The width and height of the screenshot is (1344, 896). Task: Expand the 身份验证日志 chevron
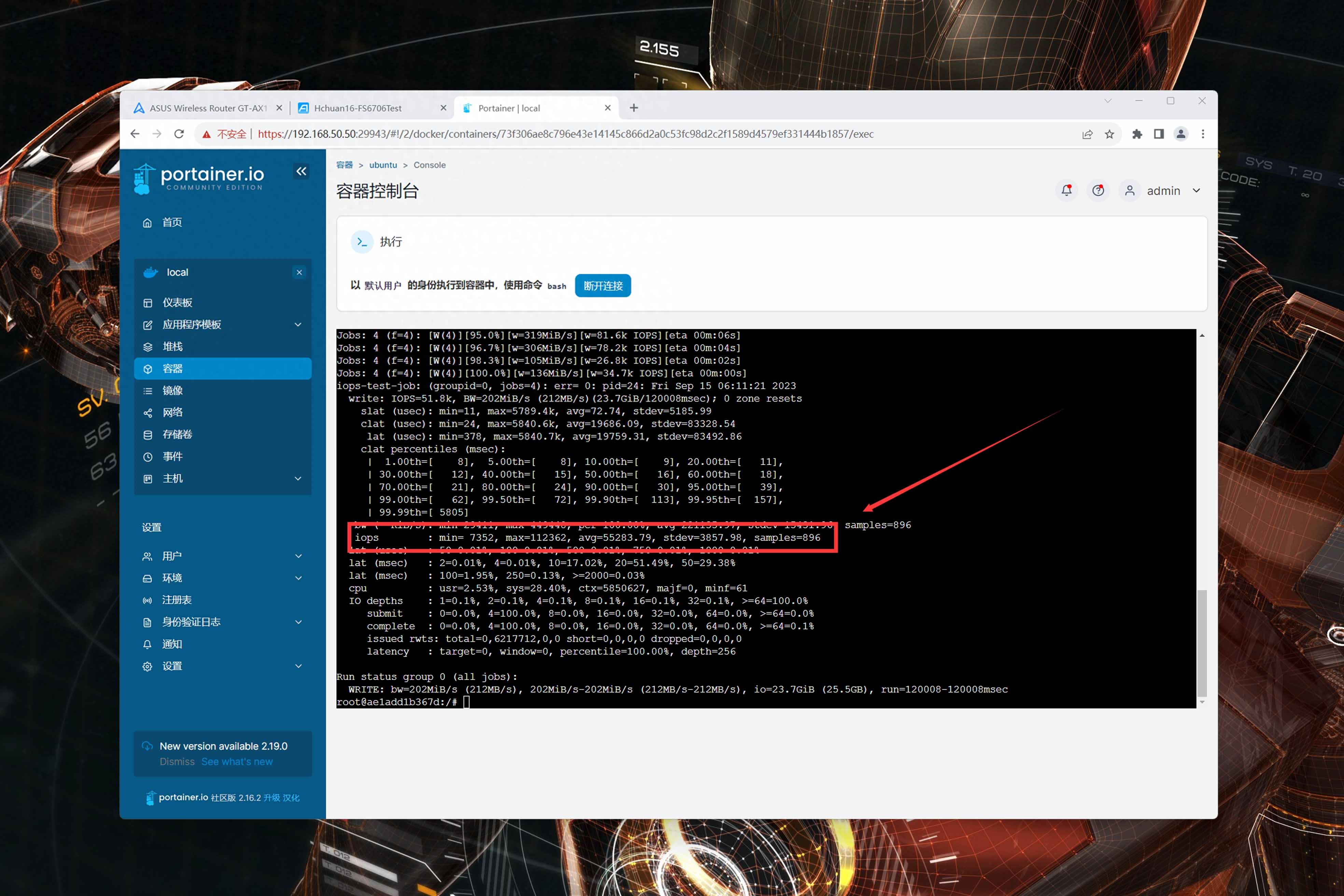point(298,622)
